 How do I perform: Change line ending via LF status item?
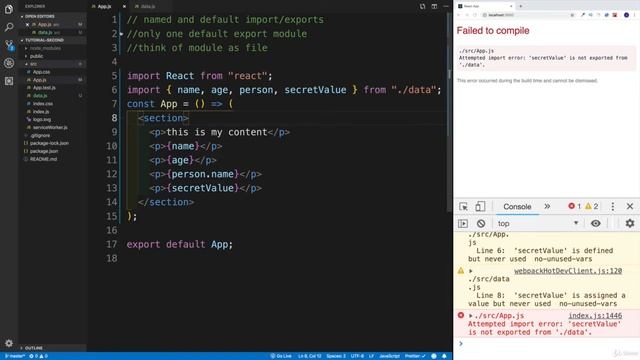[371, 356]
